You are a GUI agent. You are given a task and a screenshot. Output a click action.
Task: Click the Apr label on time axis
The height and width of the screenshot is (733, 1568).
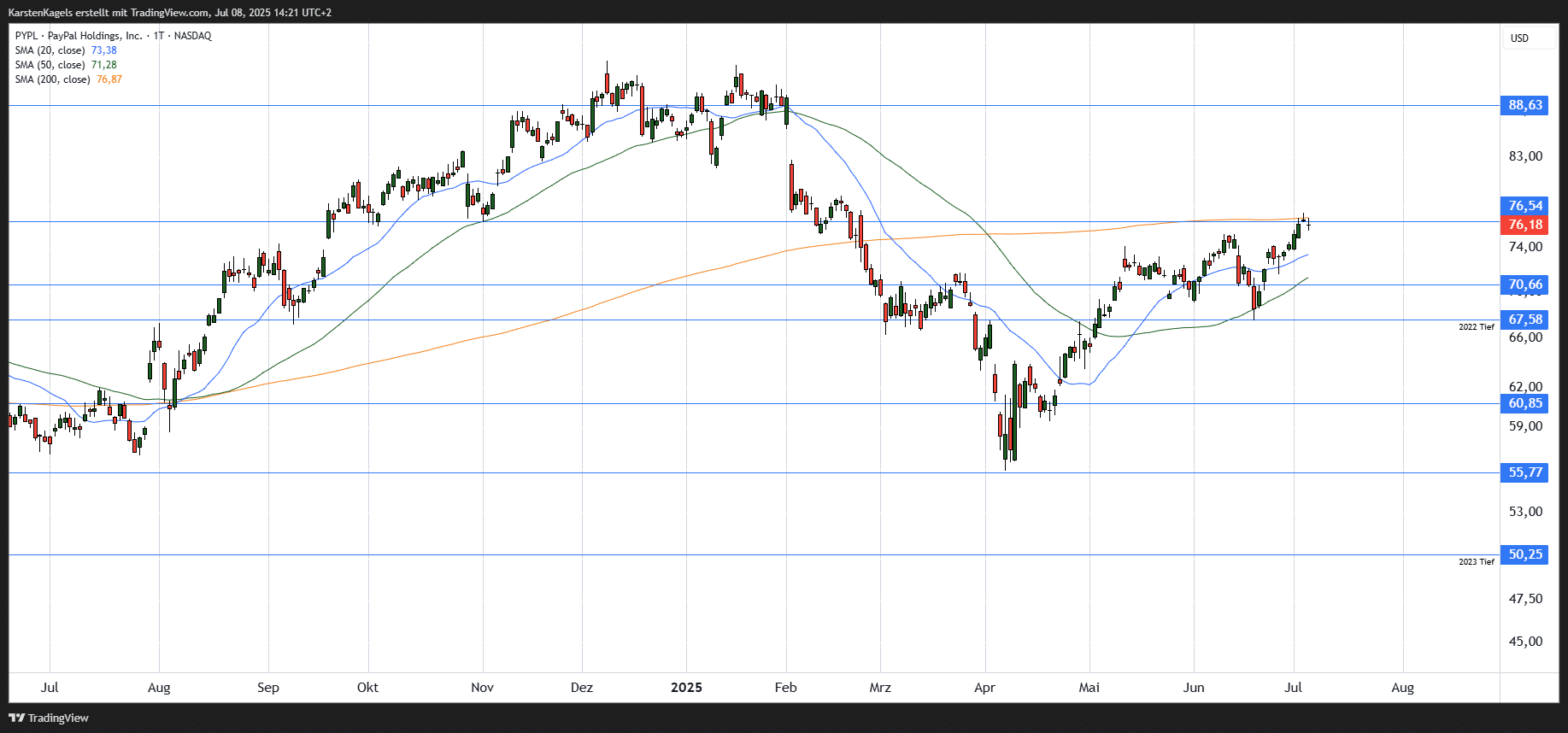point(984,688)
